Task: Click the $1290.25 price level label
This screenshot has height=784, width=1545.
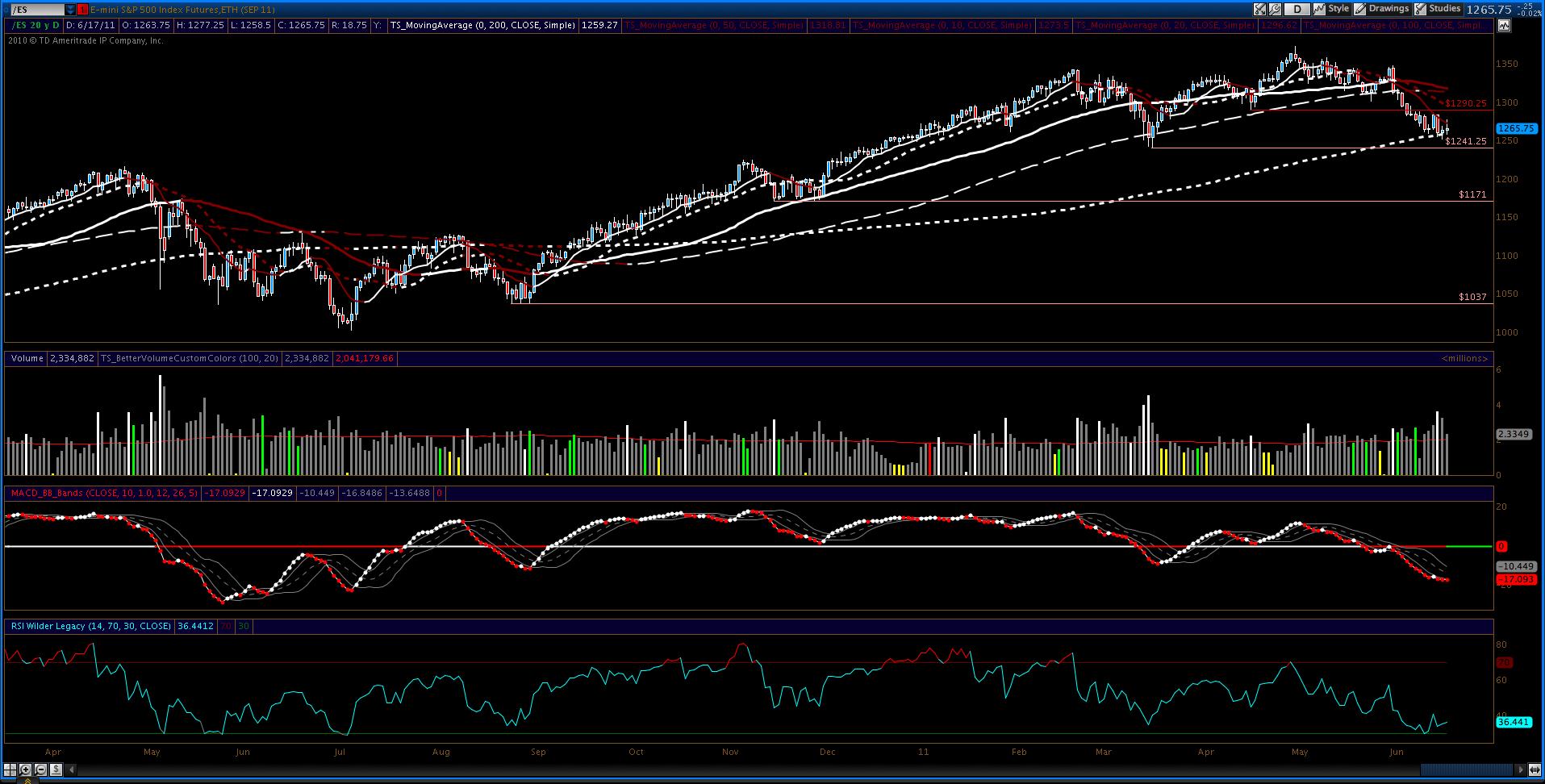Action: [x=1466, y=104]
